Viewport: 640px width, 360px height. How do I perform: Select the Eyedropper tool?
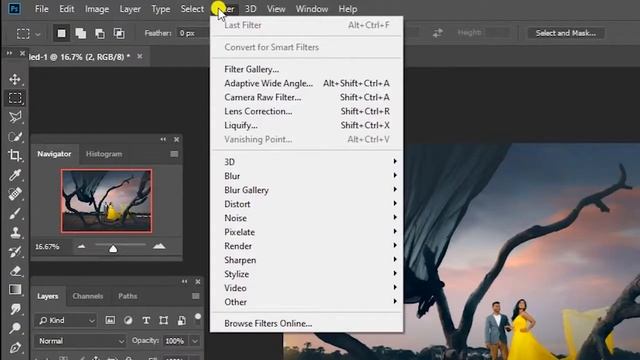[x=15, y=175]
